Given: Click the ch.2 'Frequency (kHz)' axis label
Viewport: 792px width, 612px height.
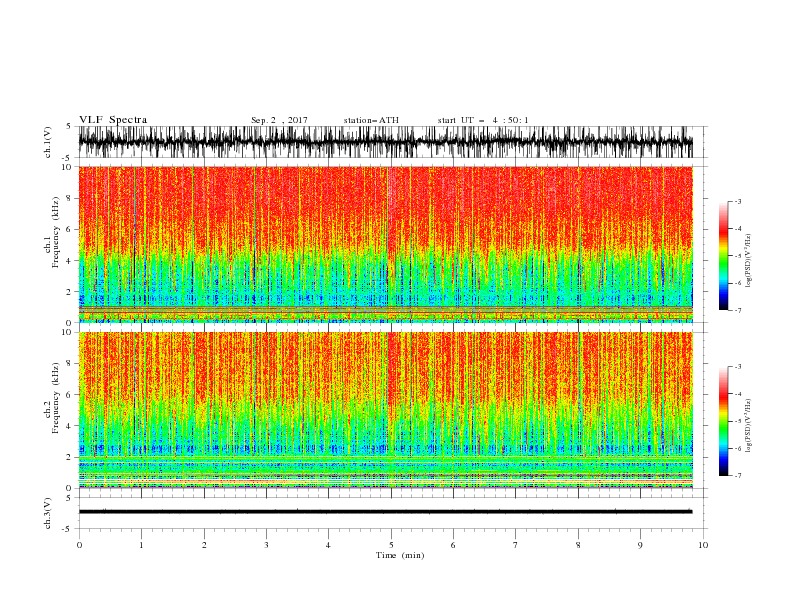Looking at the screenshot, I should click(55, 398).
